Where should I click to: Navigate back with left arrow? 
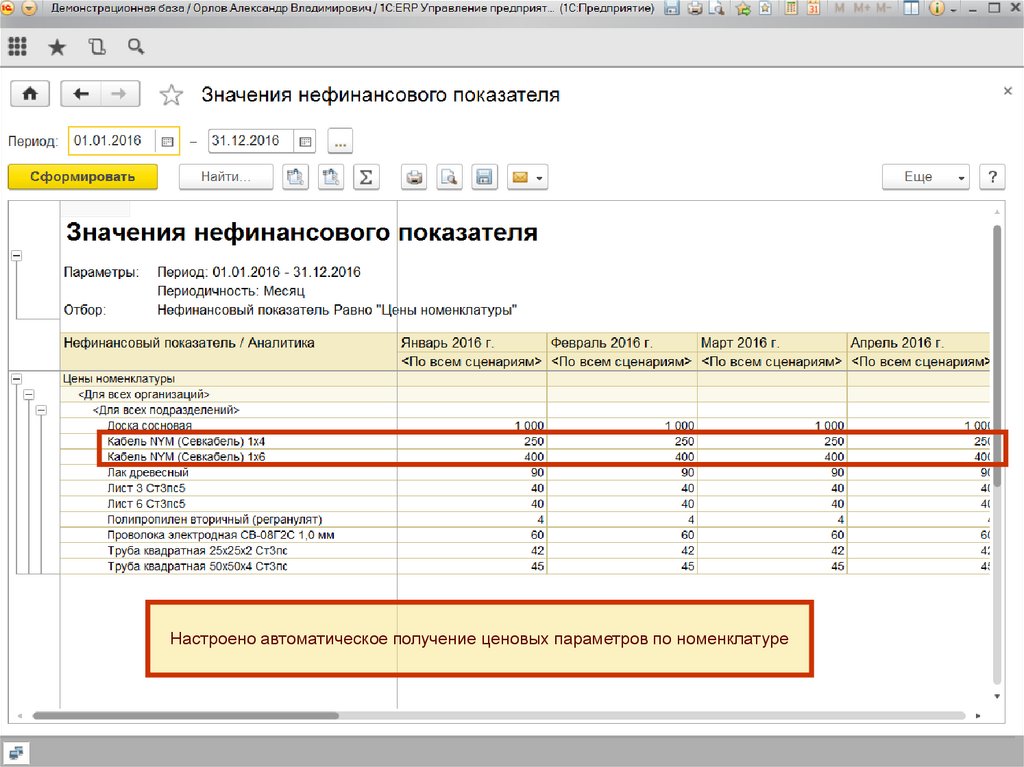coord(81,94)
